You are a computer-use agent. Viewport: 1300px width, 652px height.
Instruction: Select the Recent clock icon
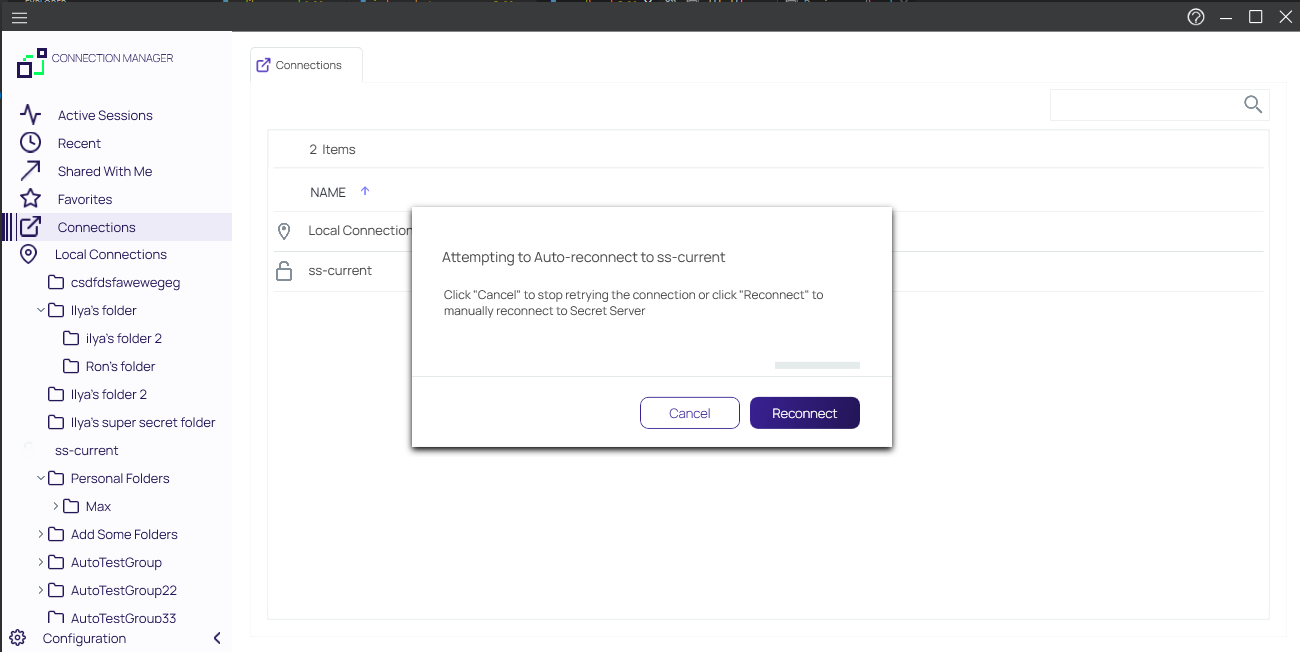coord(28,142)
